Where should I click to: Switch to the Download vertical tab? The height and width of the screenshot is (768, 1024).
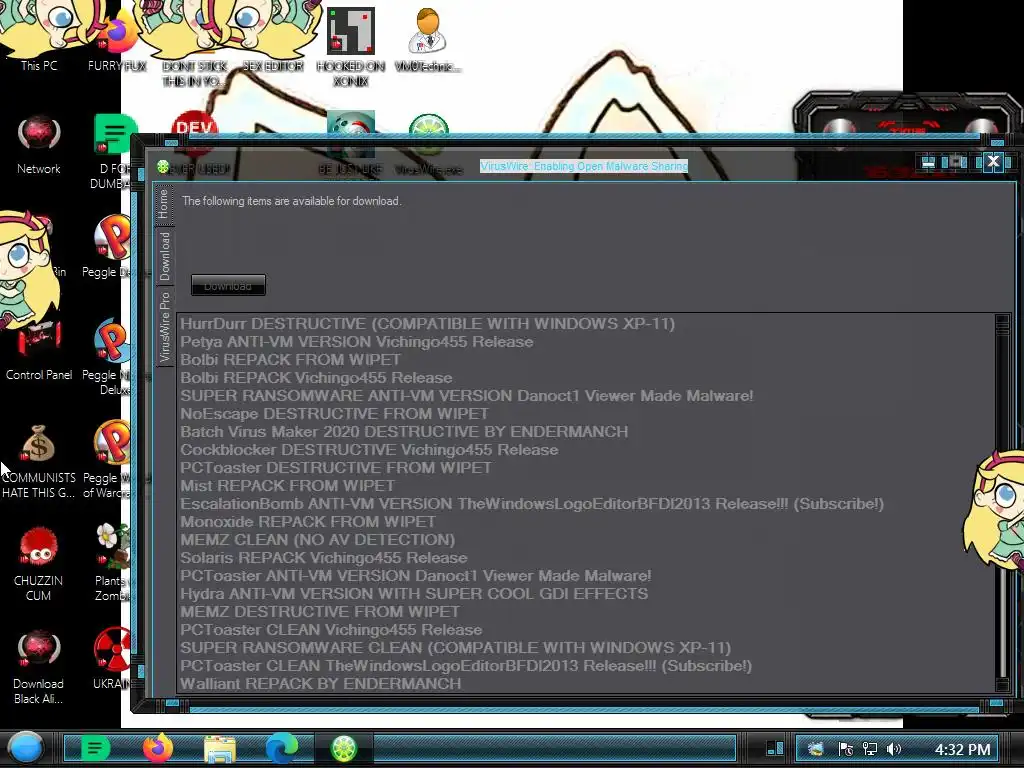[164, 256]
